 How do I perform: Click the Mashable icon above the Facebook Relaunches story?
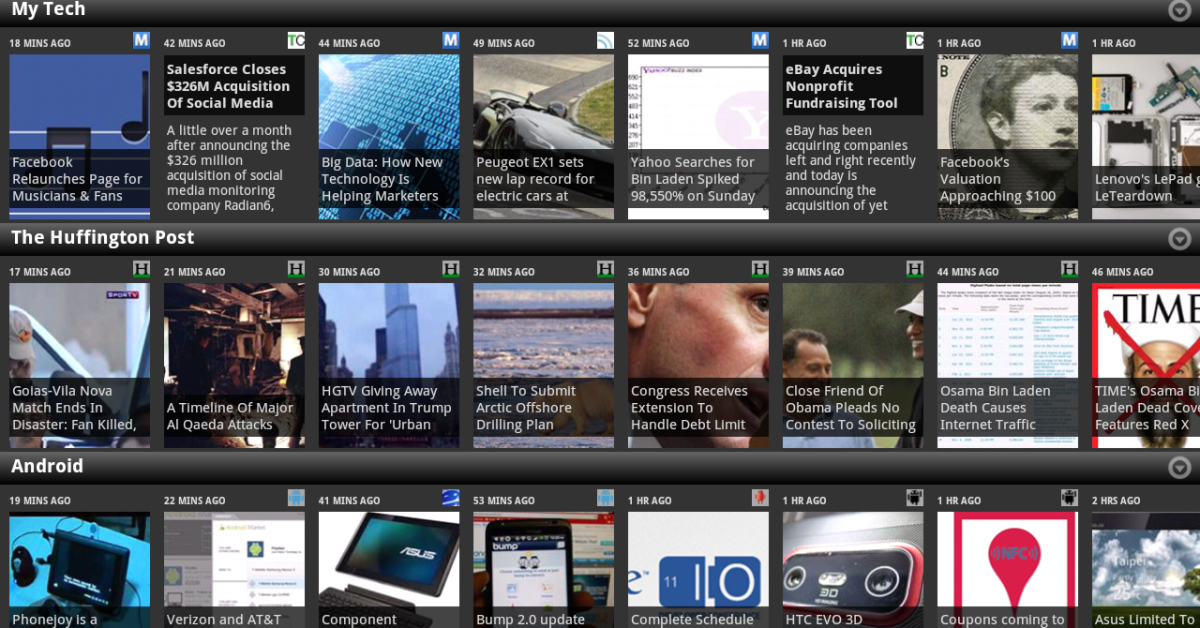point(141,41)
